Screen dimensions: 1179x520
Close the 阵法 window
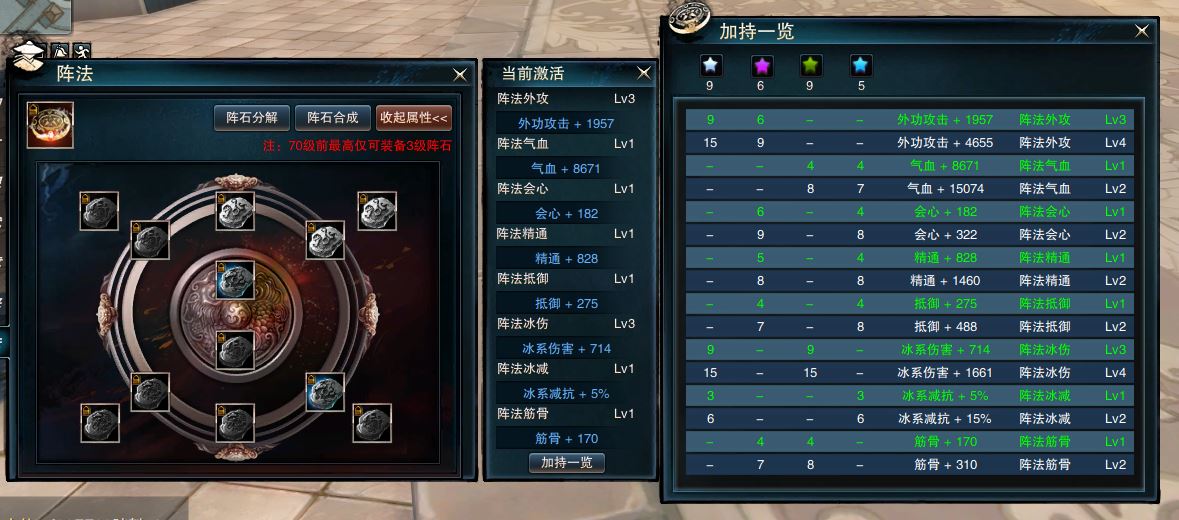pyautogui.click(x=460, y=74)
